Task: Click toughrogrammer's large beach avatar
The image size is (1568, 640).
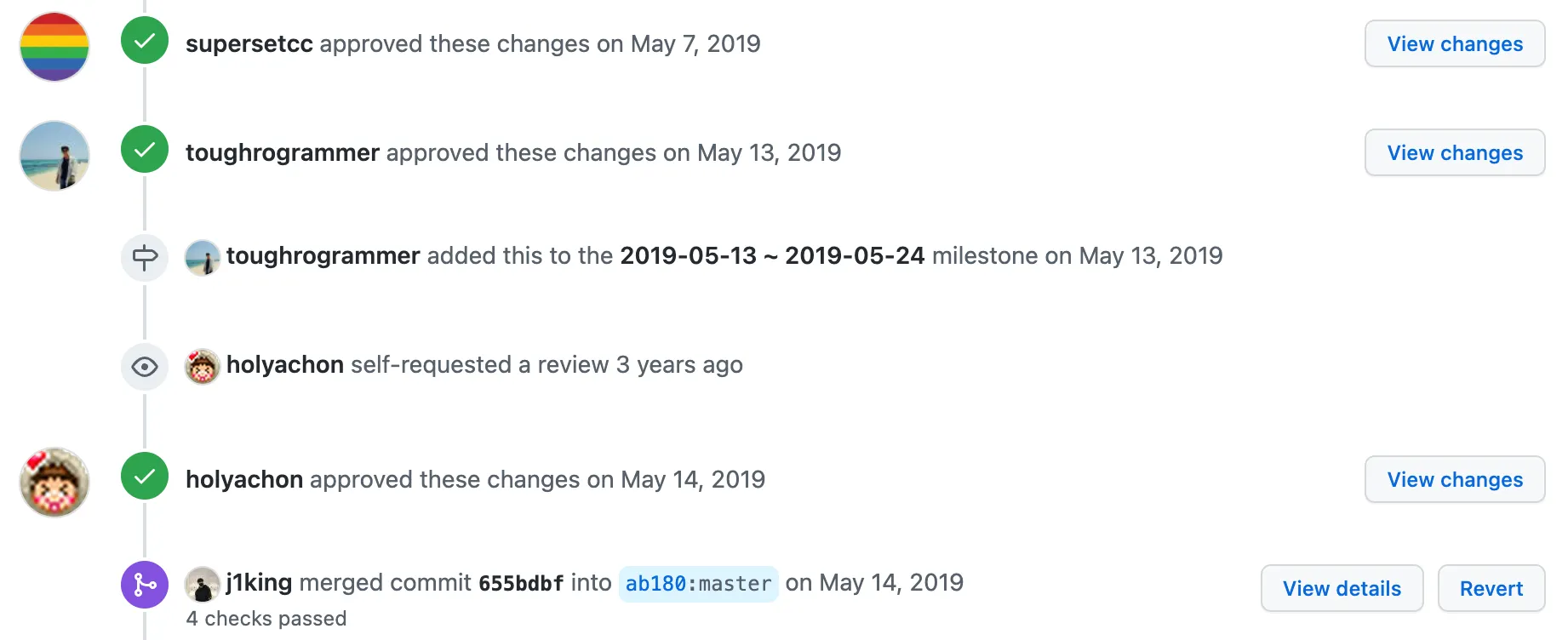Action: pyautogui.click(x=54, y=156)
